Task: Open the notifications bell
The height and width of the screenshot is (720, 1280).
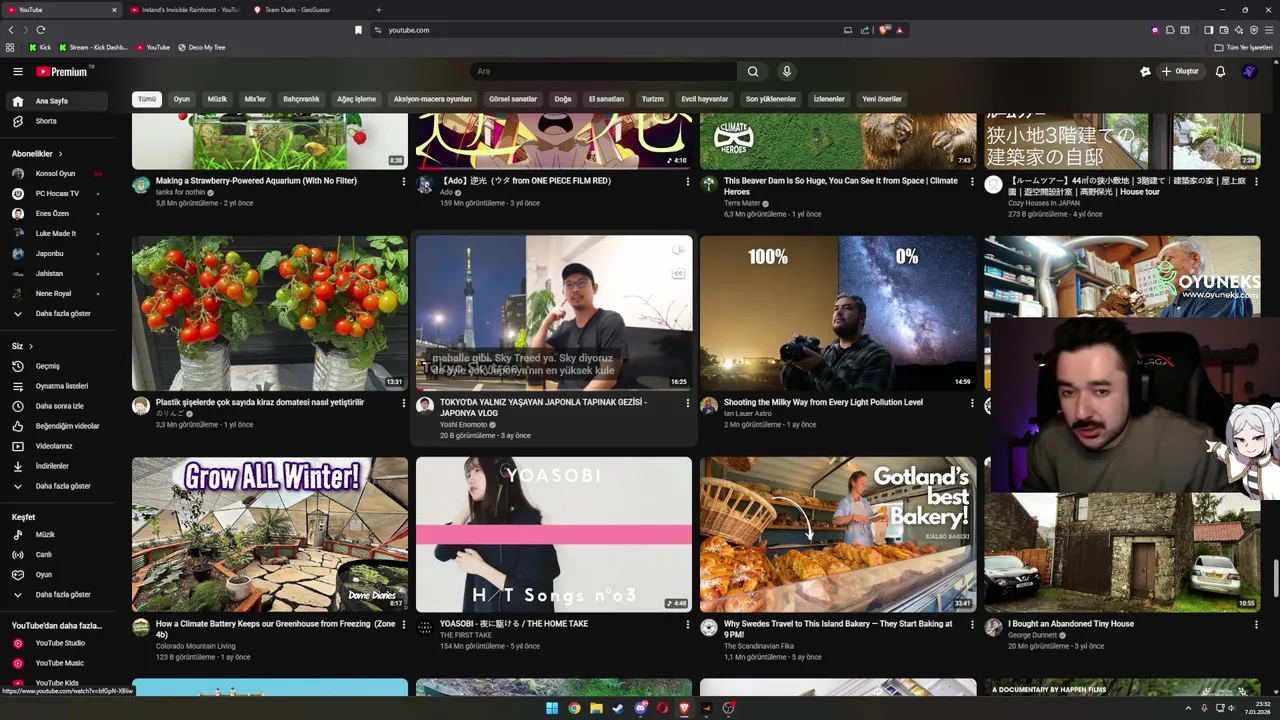Action: click(1220, 71)
